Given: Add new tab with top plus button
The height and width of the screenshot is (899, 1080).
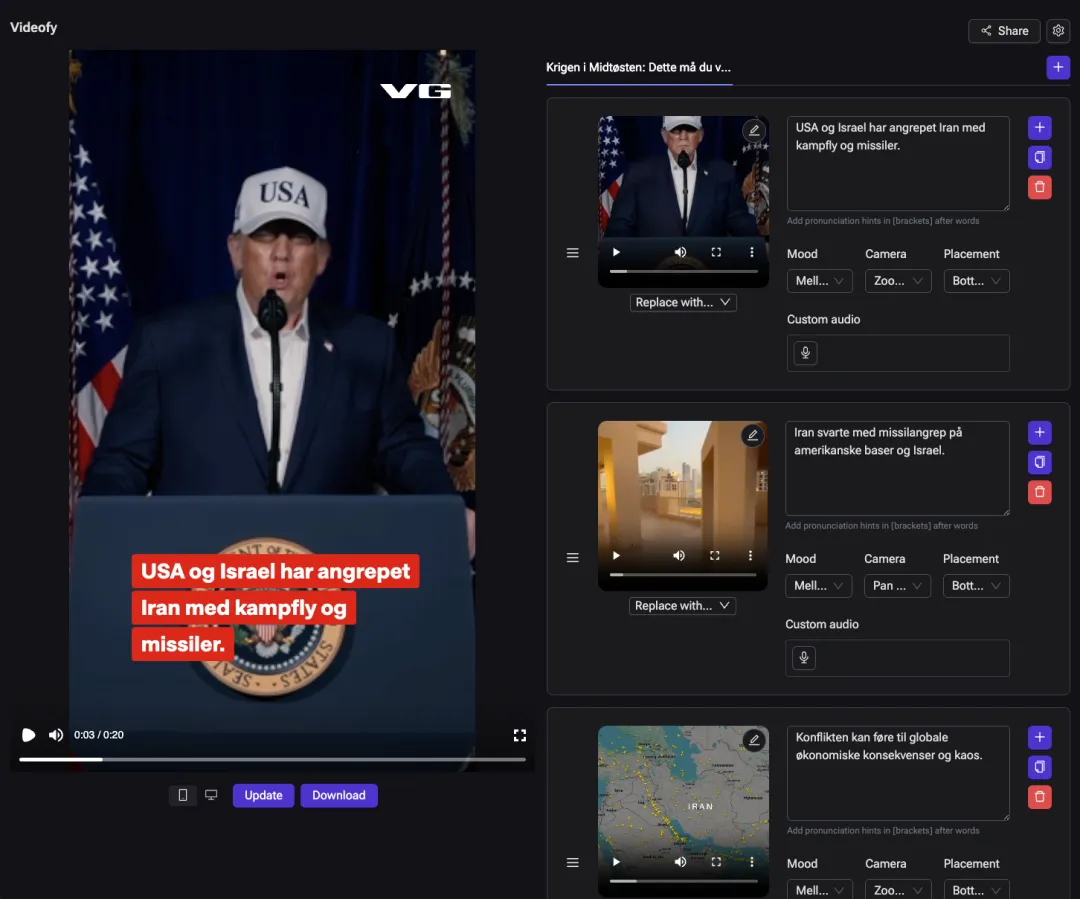Looking at the screenshot, I should [1057, 68].
